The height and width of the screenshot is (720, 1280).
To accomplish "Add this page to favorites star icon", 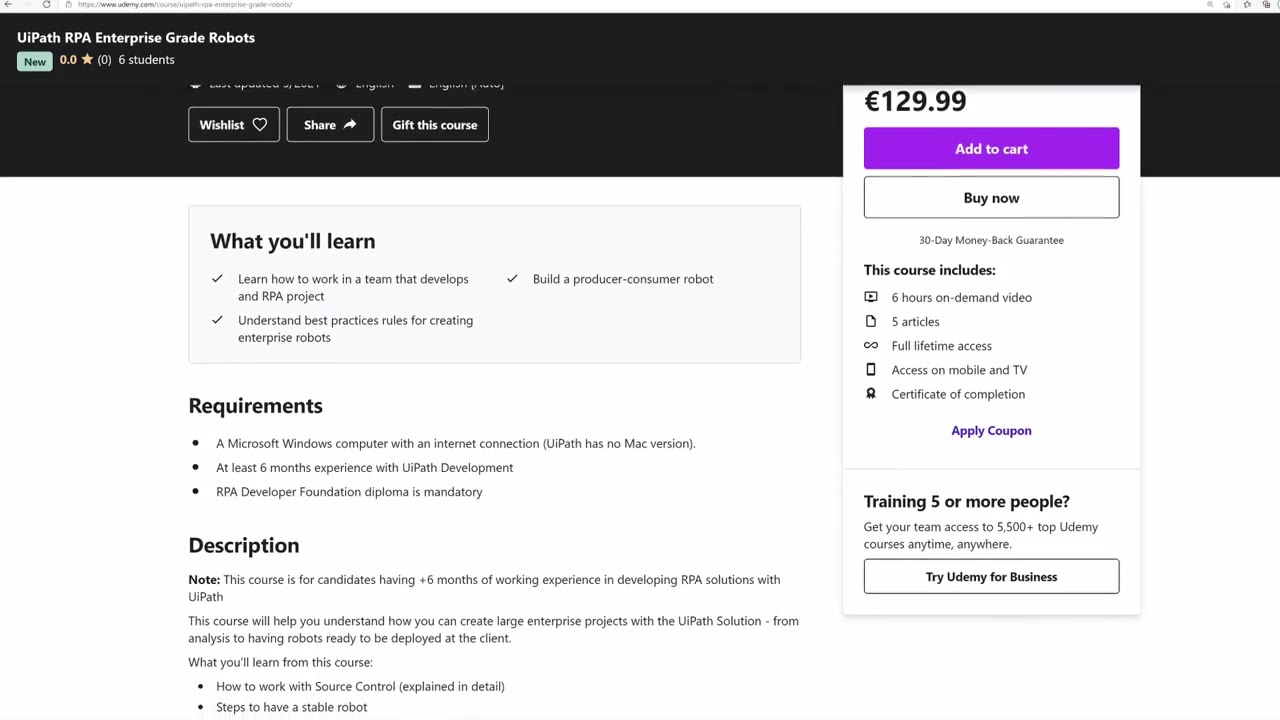I will click(1227, 5).
